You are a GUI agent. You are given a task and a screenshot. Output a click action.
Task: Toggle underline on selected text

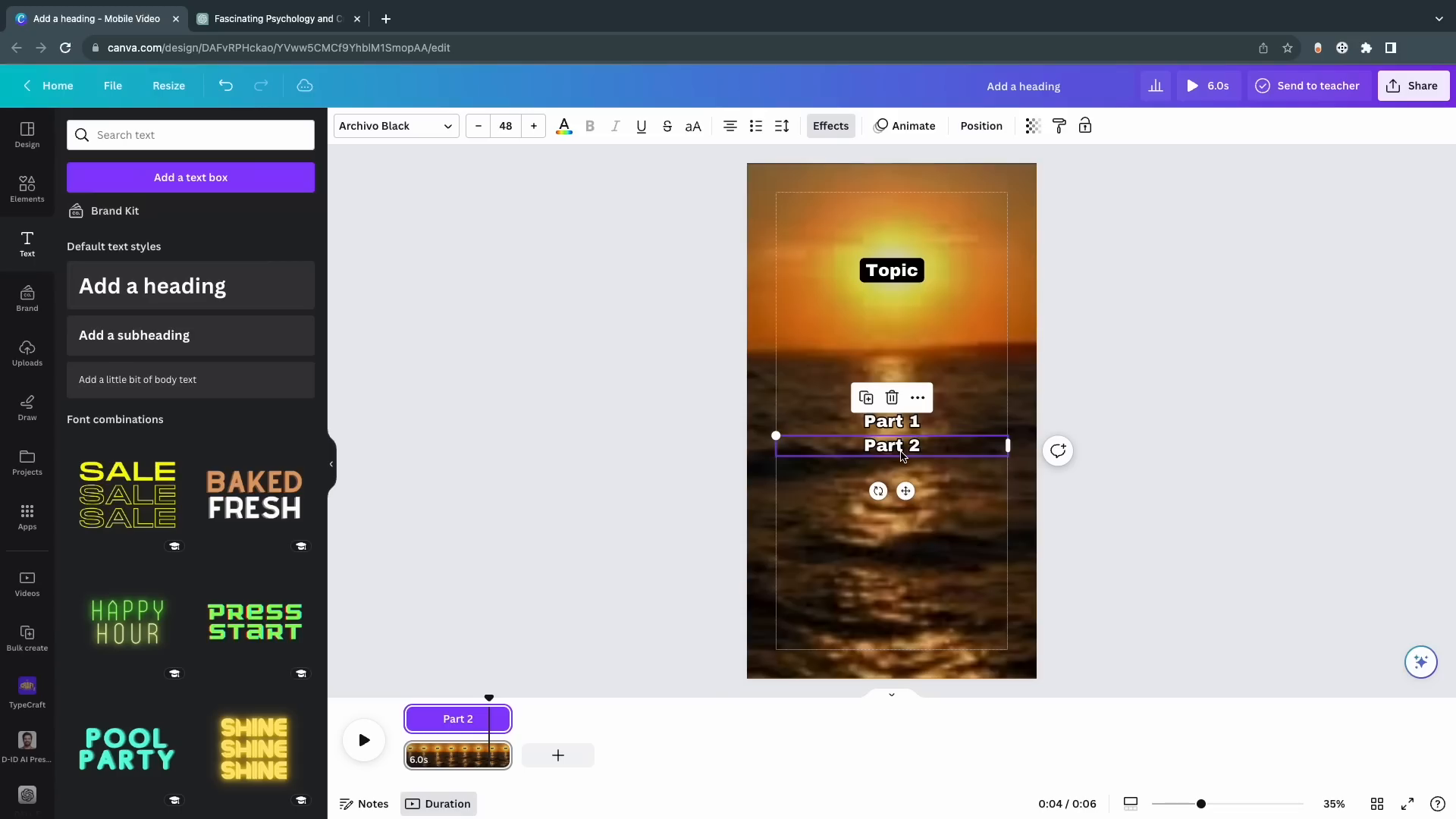point(642,126)
